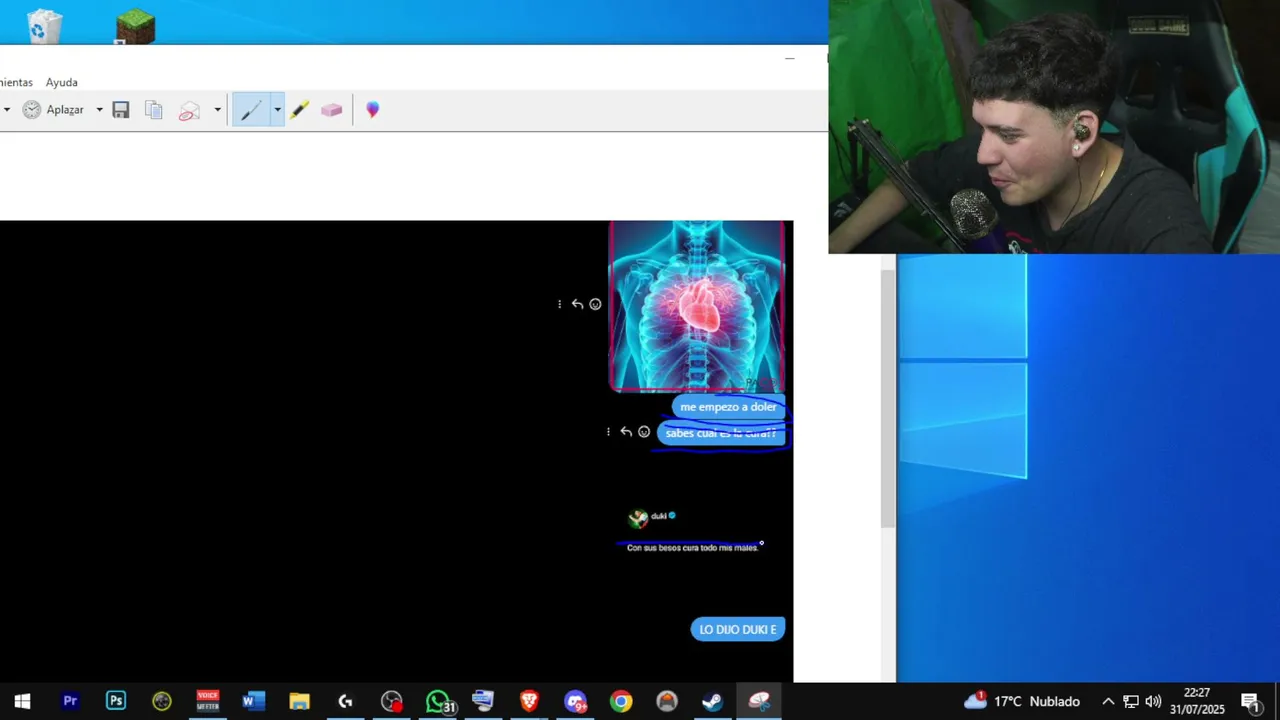The height and width of the screenshot is (720, 1280).
Task: Open the notification center icon
Action: [1250, 701]
